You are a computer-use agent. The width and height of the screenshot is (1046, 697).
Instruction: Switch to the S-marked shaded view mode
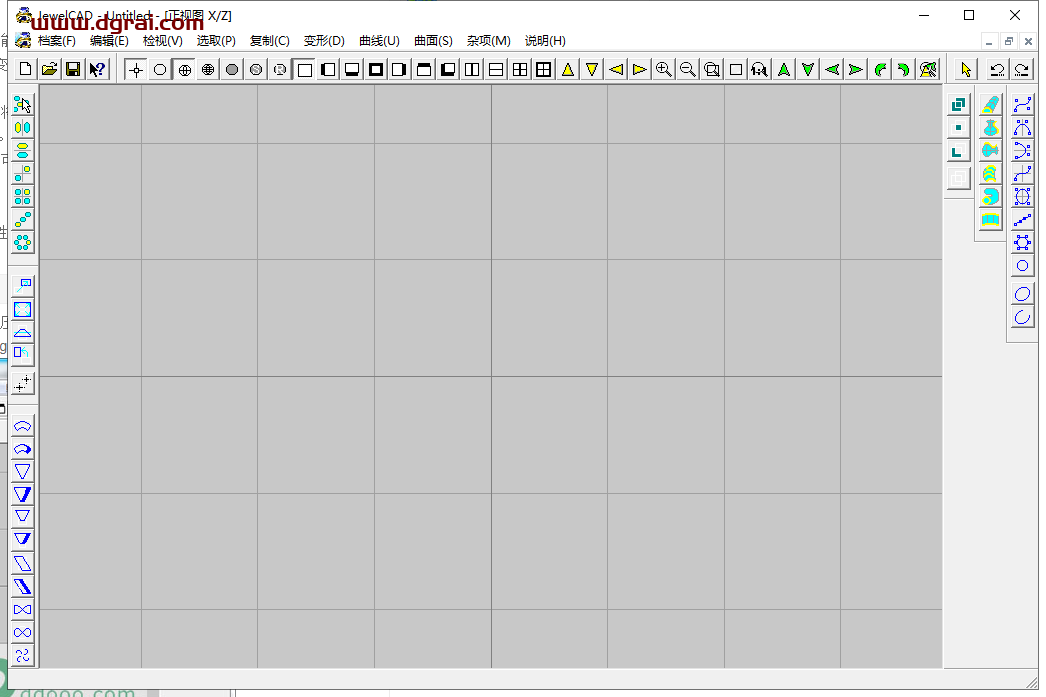click(256, 69)
